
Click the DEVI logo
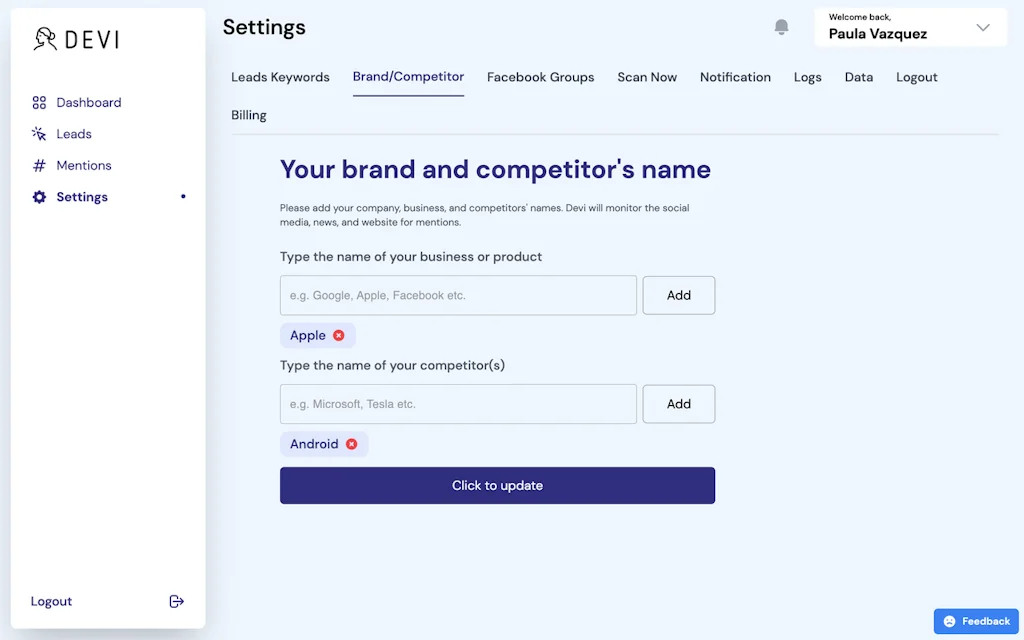pos(76,39)
